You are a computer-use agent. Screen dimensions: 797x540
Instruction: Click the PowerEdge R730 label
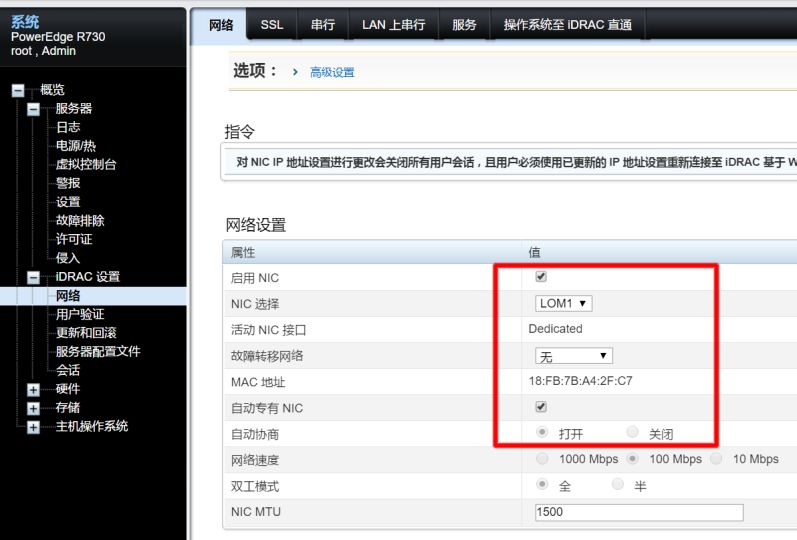(58, 37)
